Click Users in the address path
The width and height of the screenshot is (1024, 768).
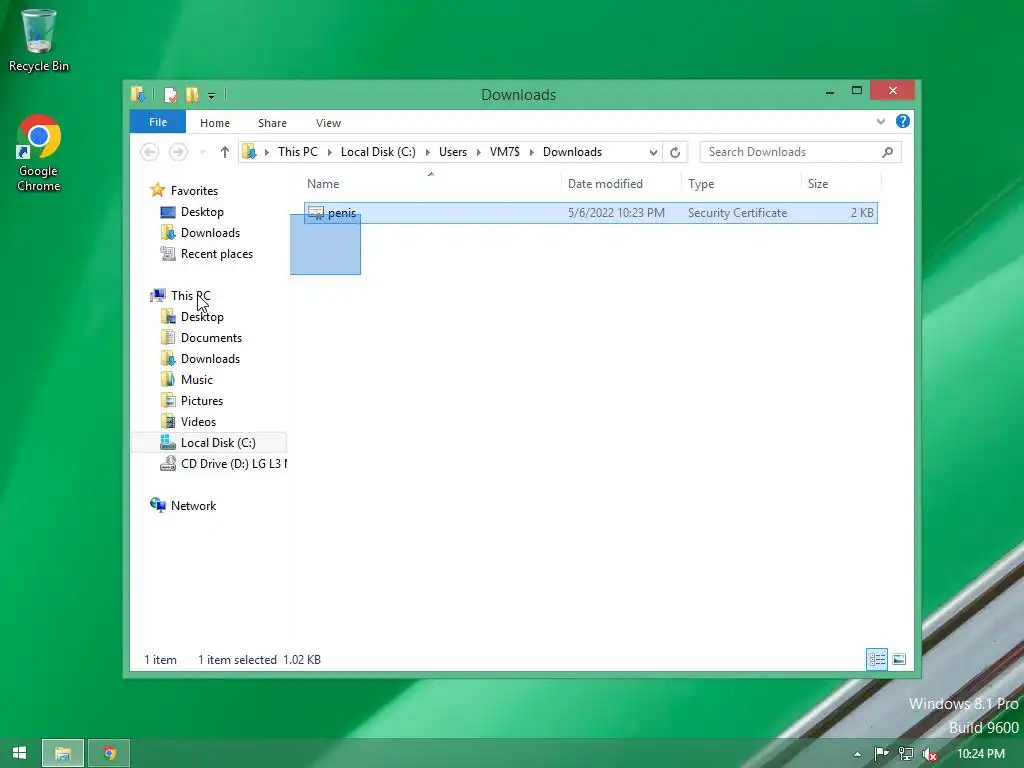click(453, 152)
